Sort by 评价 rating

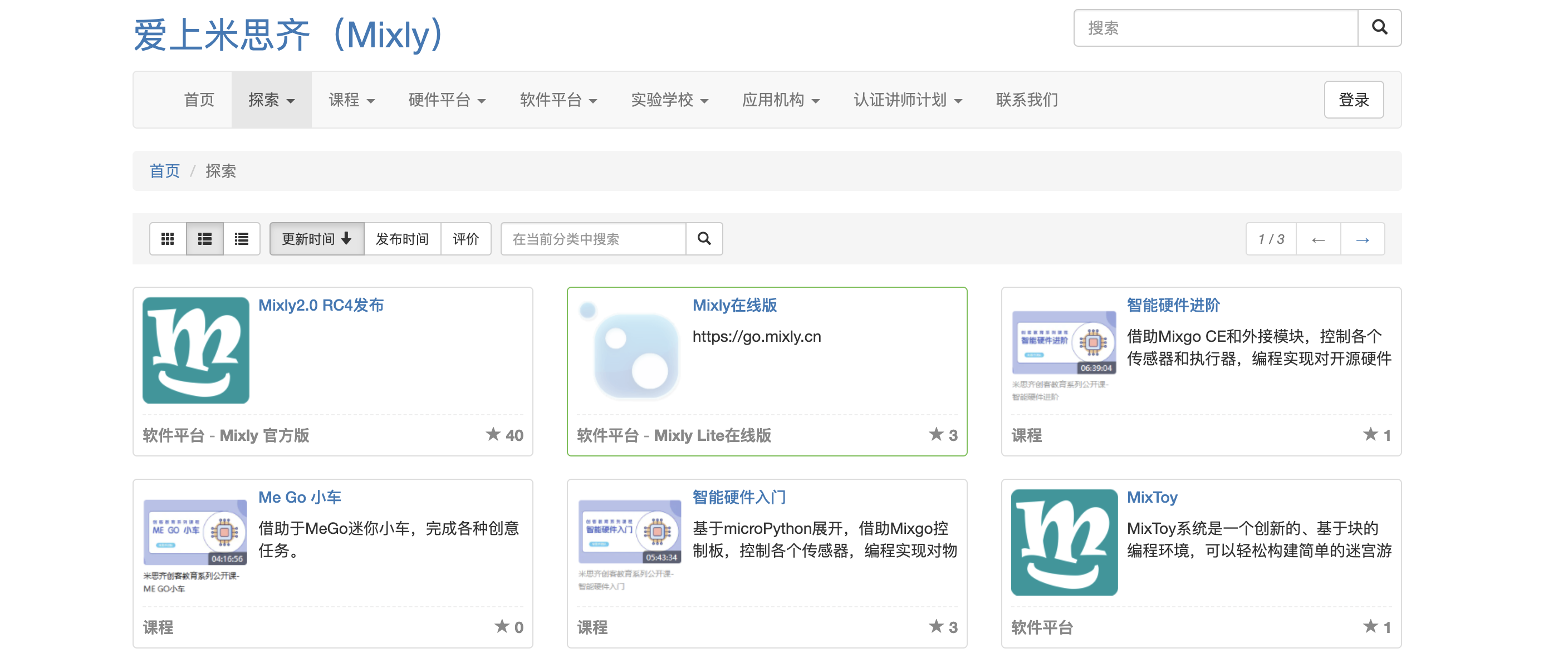point(465,238)
